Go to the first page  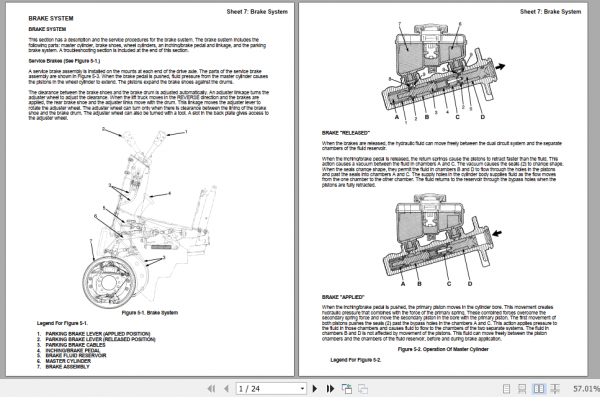(x=211, y=389)
